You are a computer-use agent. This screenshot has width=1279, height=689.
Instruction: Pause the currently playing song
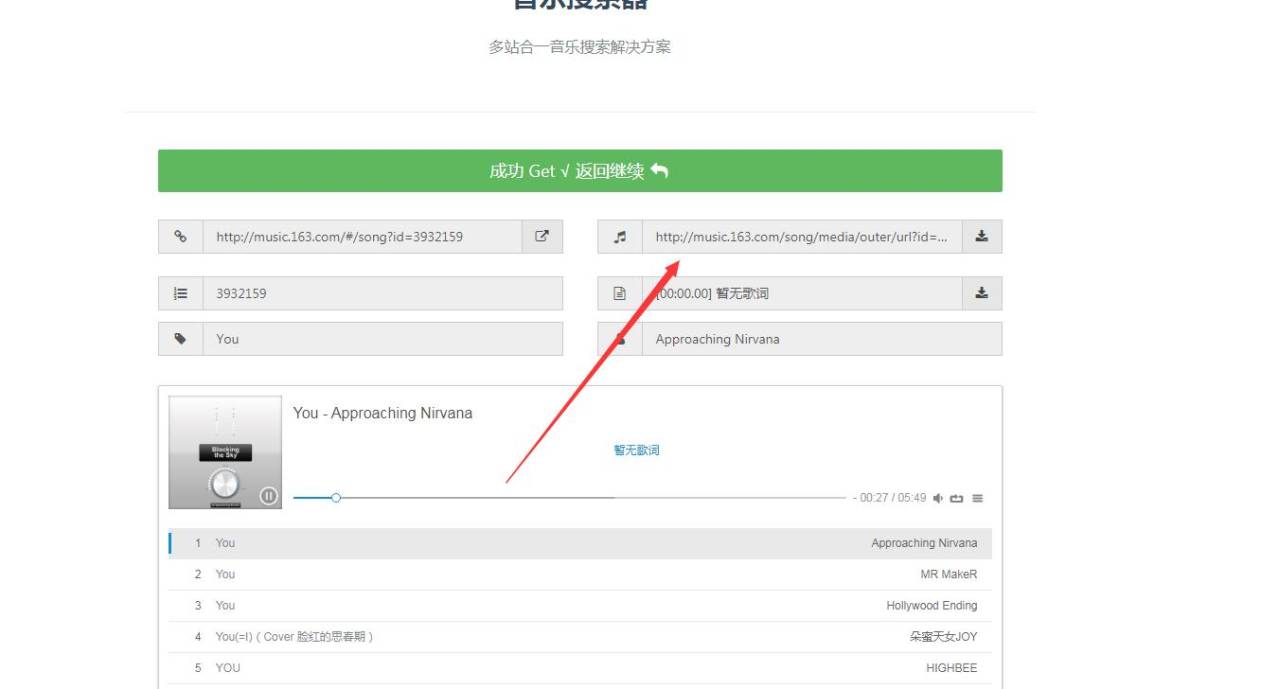[268, 495]
